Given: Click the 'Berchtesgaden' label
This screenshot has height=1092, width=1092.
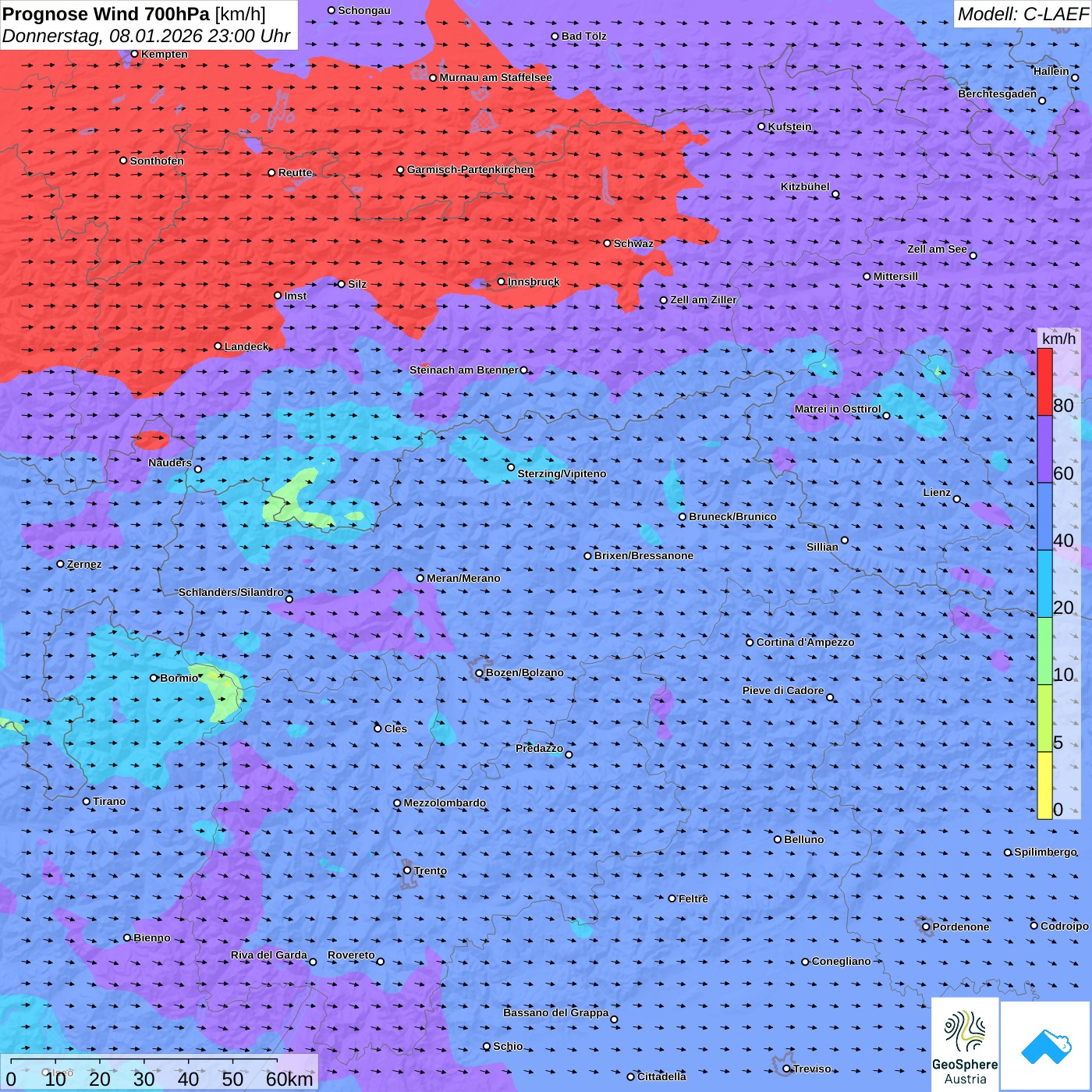Looking at the screenshot, I should coord(998,94).
